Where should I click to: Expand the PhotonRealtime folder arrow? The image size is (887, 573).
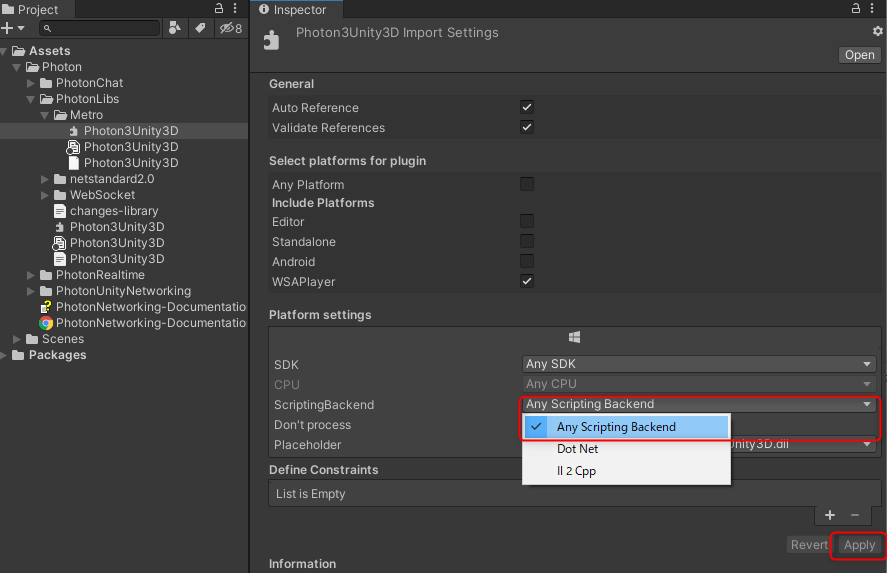point(31,275)
